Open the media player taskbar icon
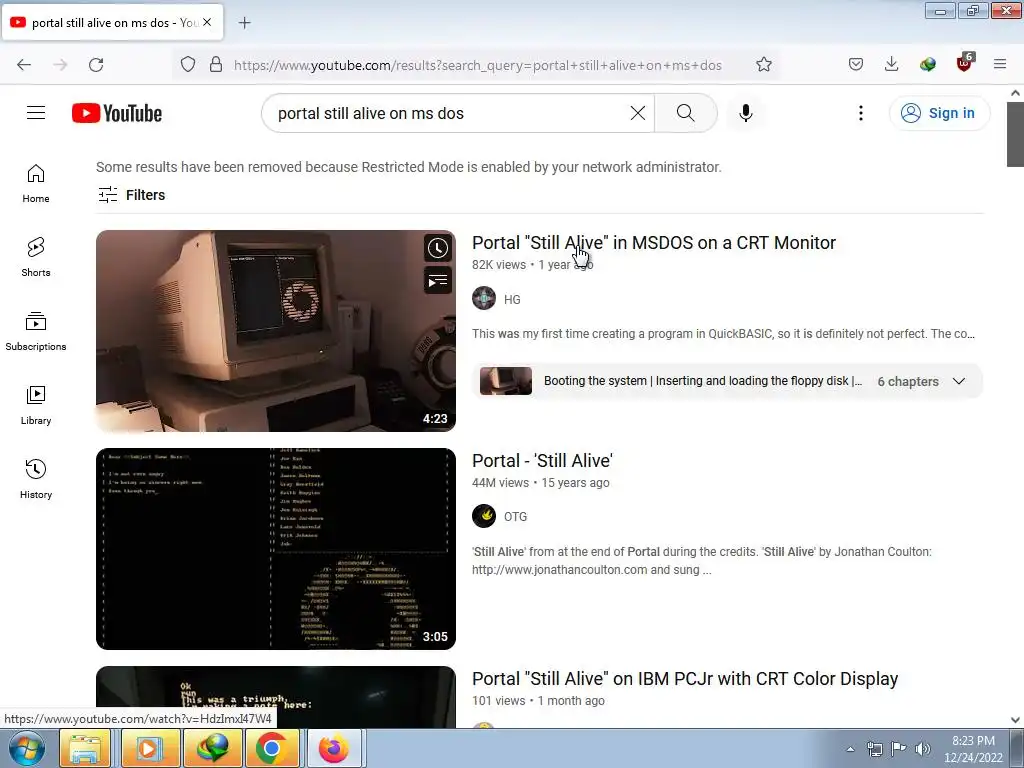The height and width of the screenshot is (768, 1024). (x=149, y=748)
